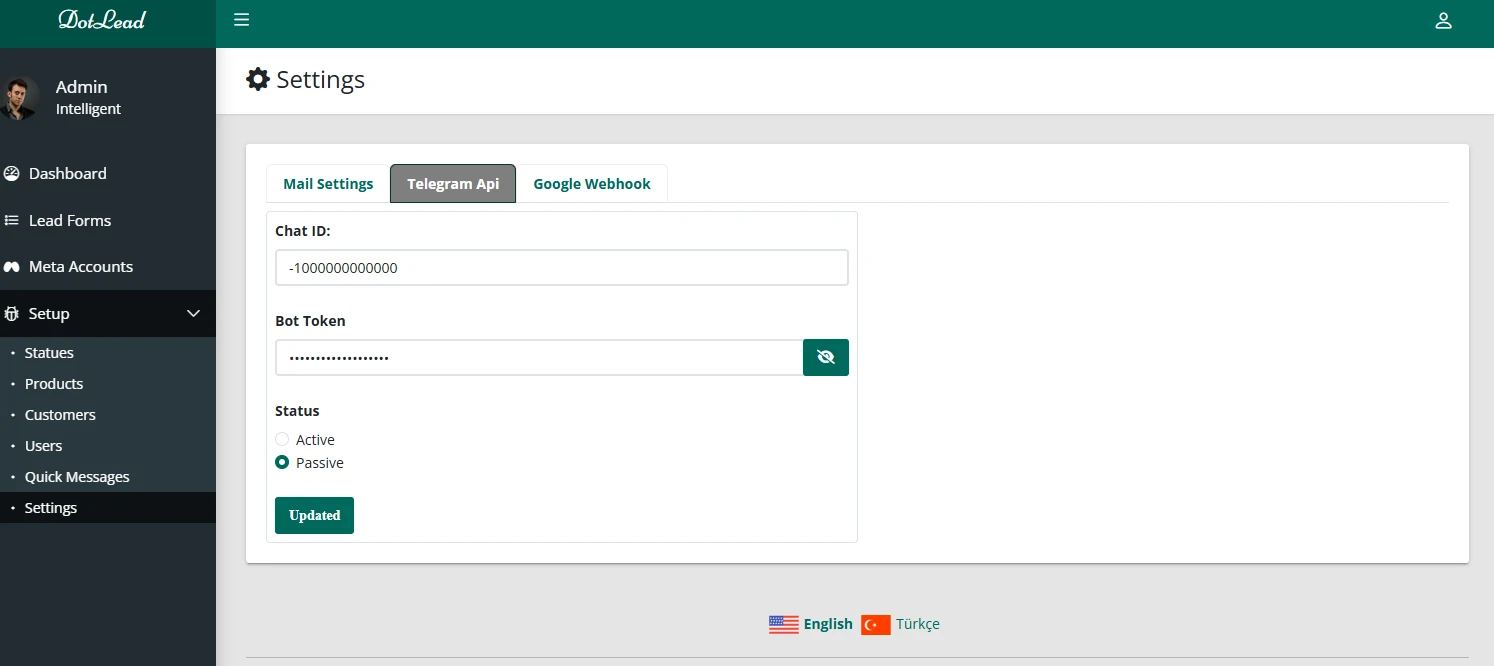The height and width of the screenshot is (666, 1494).
Task: Click the Meta Accounts icon
Action: 12,267
